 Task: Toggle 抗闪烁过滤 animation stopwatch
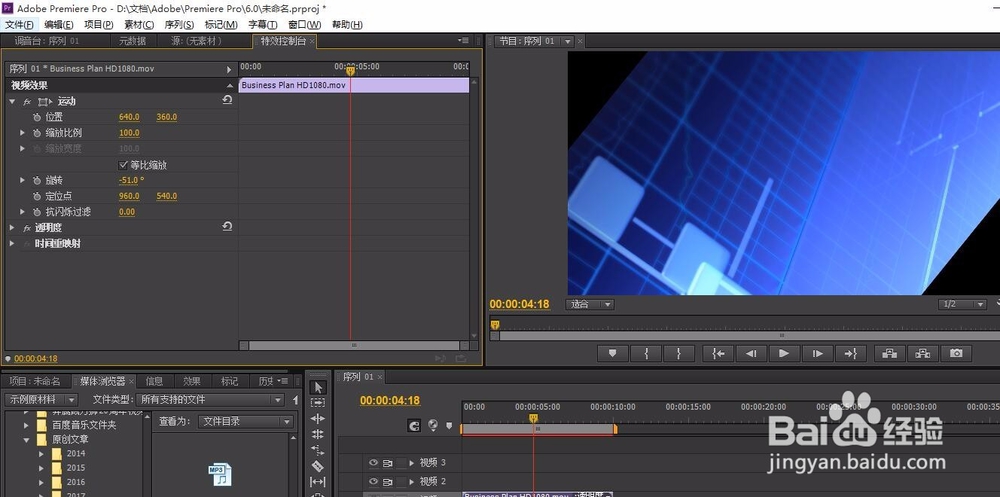(36, 212)
